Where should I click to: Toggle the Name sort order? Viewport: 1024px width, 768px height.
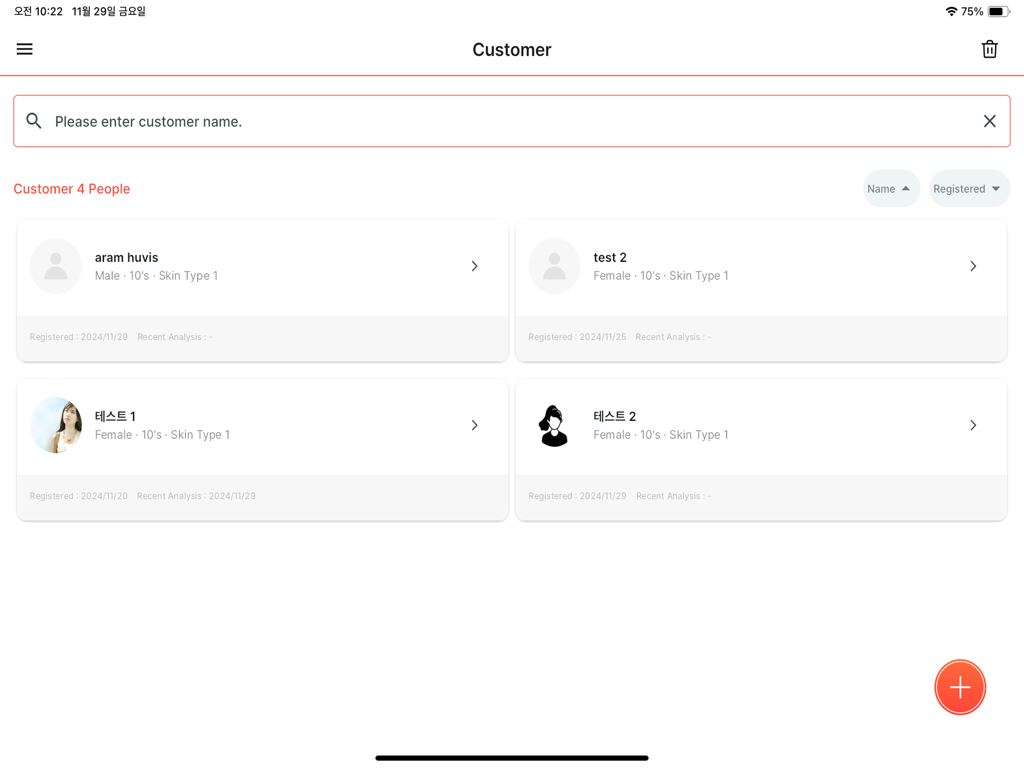coord(891,188)
